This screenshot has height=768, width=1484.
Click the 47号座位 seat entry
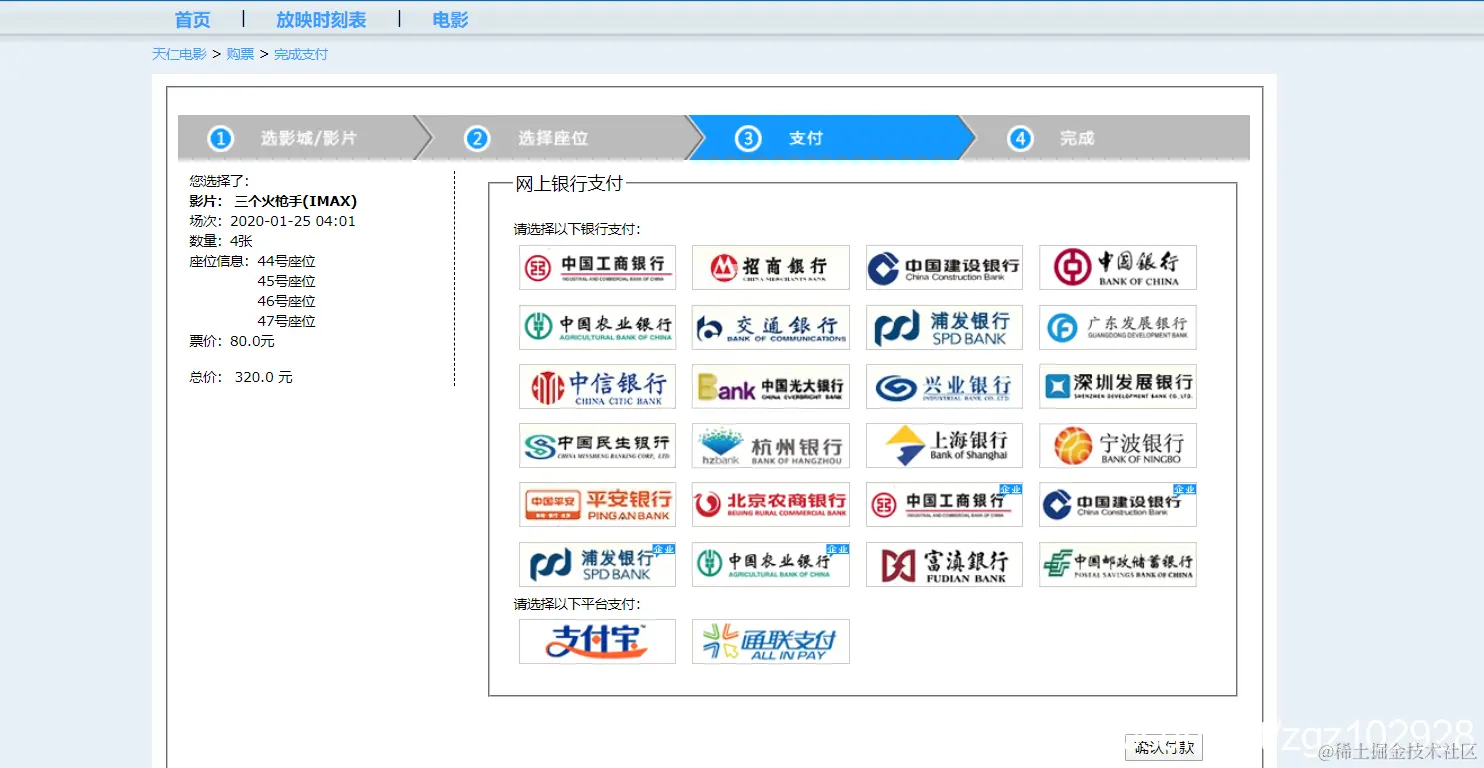pyautogui.click(x=287, y=321)
